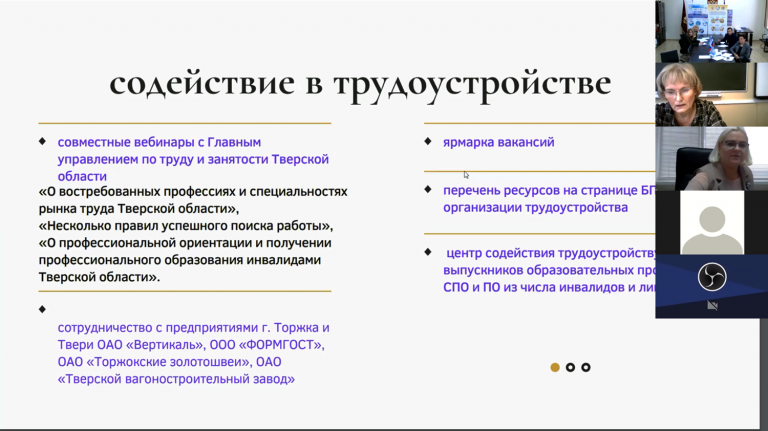
Task: Click the gold first slide indicator dot
Action: [555, 367]
